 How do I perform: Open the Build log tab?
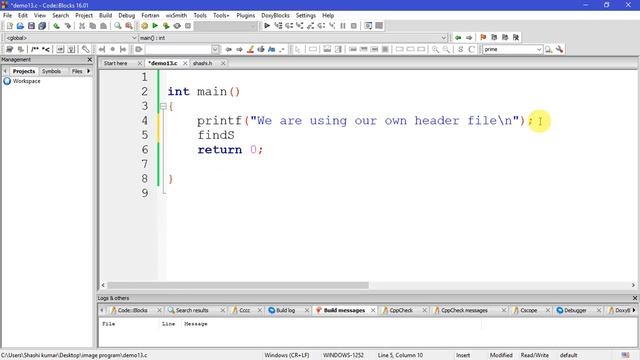[285, 310]
